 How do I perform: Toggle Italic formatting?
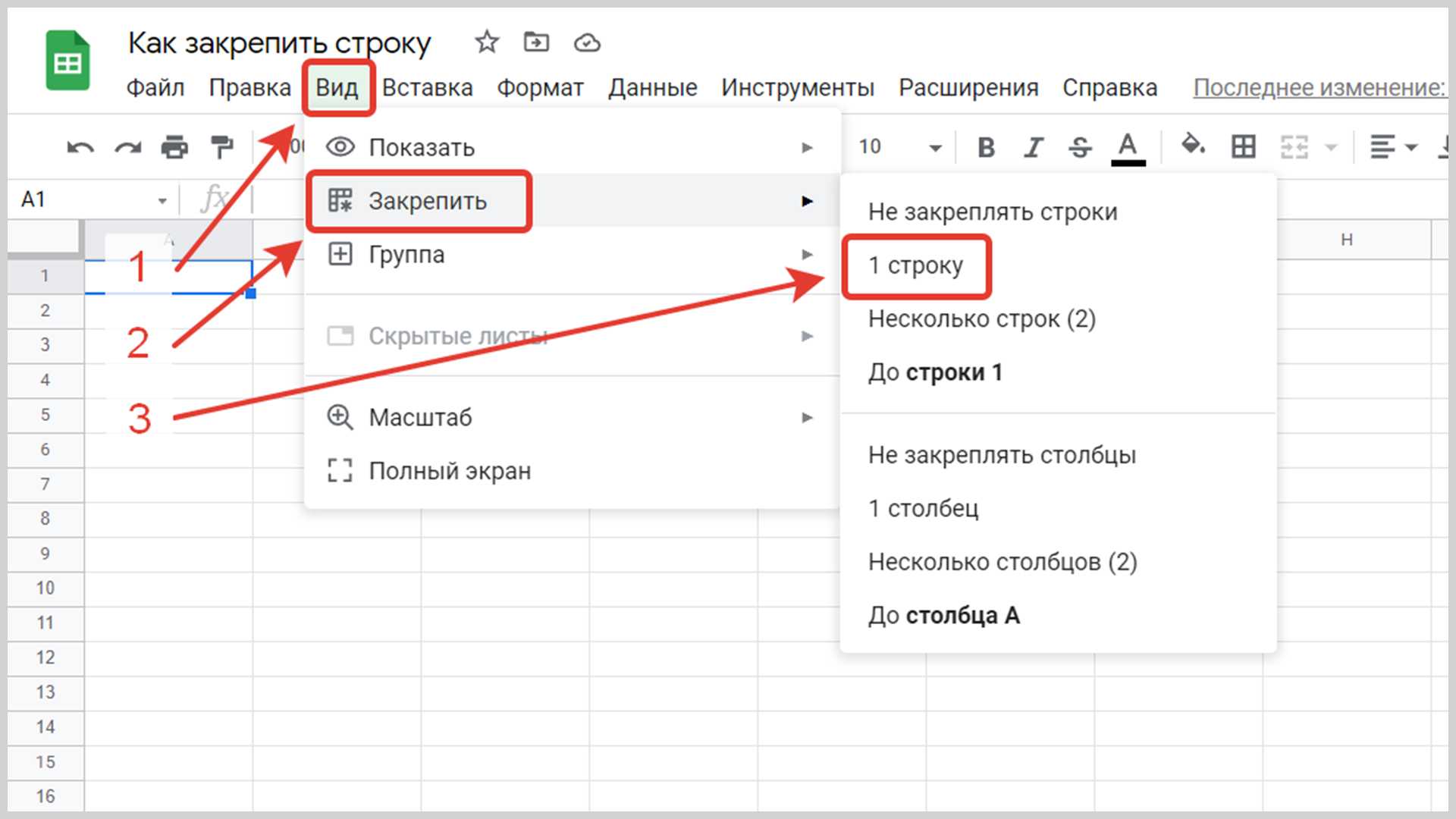point(1033,147)
